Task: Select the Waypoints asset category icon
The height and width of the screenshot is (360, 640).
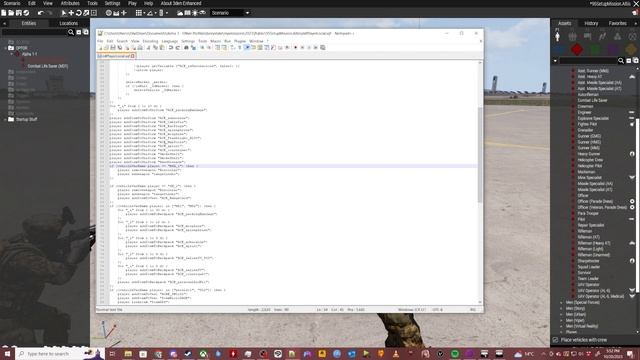Action: (602, 36)
